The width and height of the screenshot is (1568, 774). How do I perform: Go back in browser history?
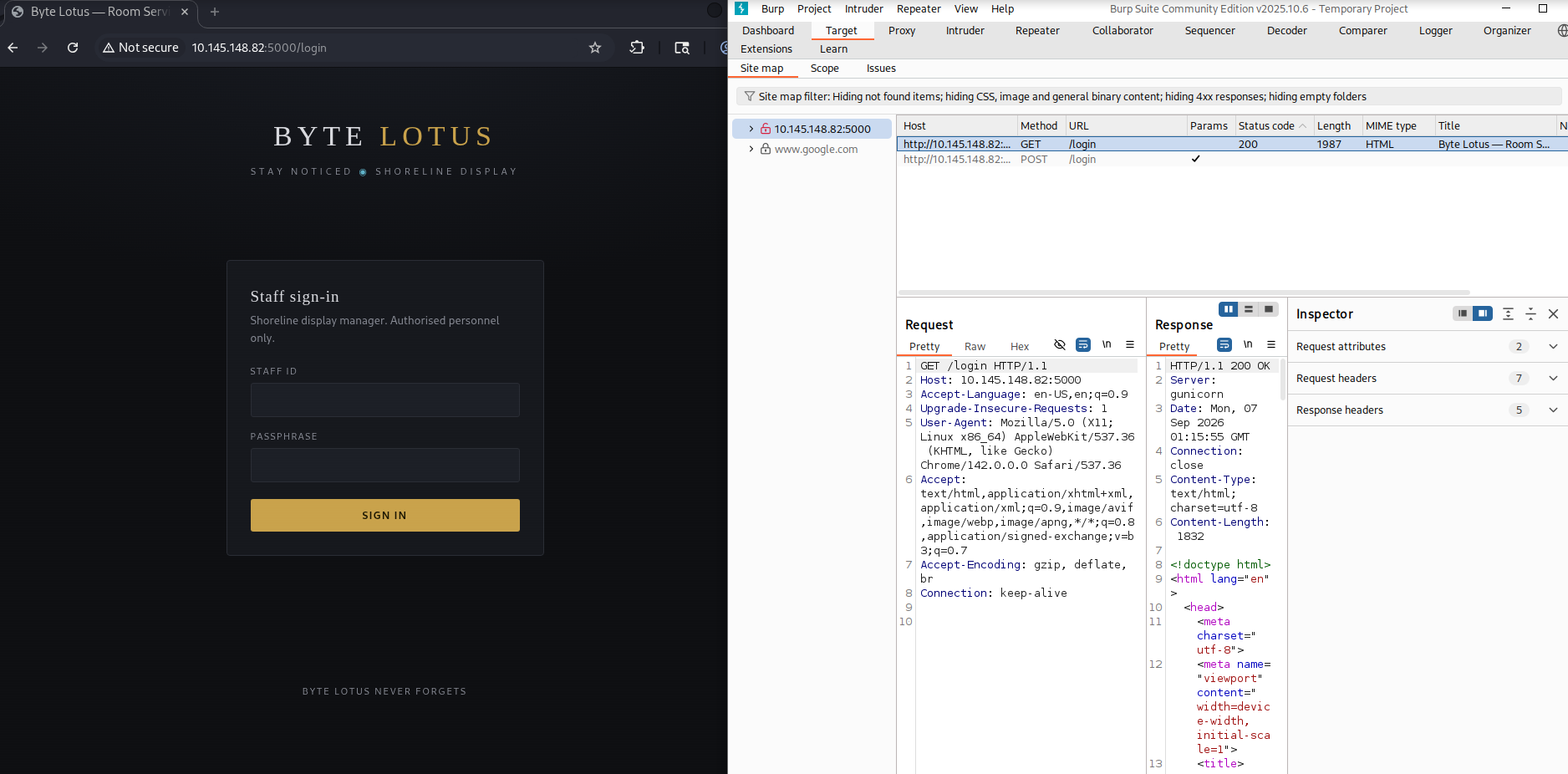pos(13,48)
